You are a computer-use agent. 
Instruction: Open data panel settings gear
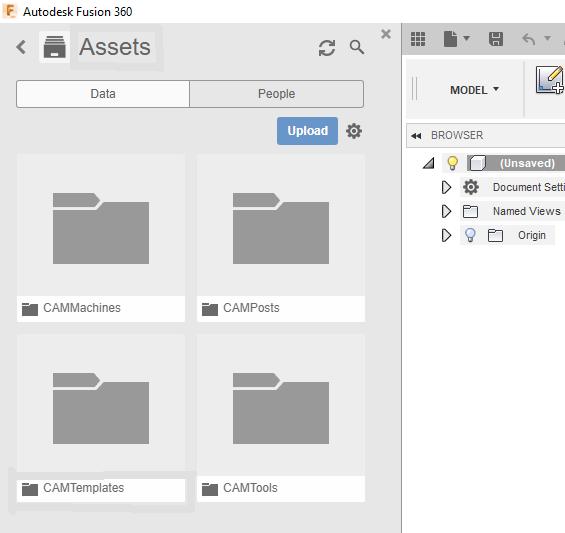[x=354, y=131]
